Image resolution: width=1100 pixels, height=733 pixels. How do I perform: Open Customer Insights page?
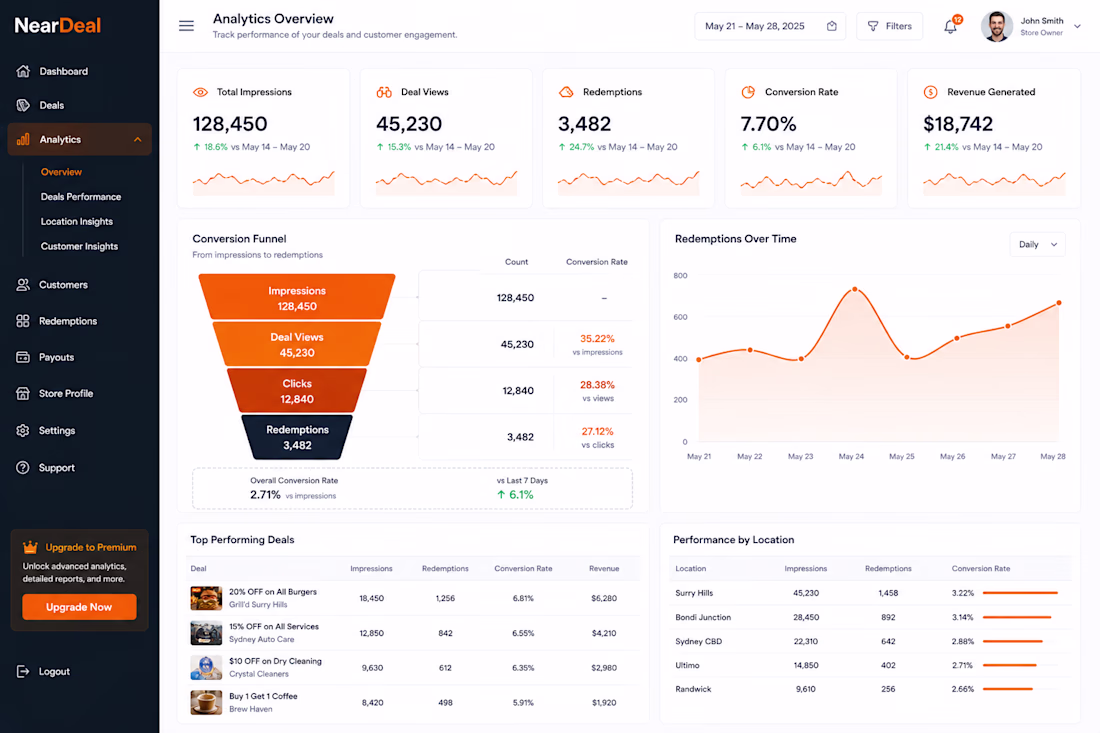click(79, 246)
